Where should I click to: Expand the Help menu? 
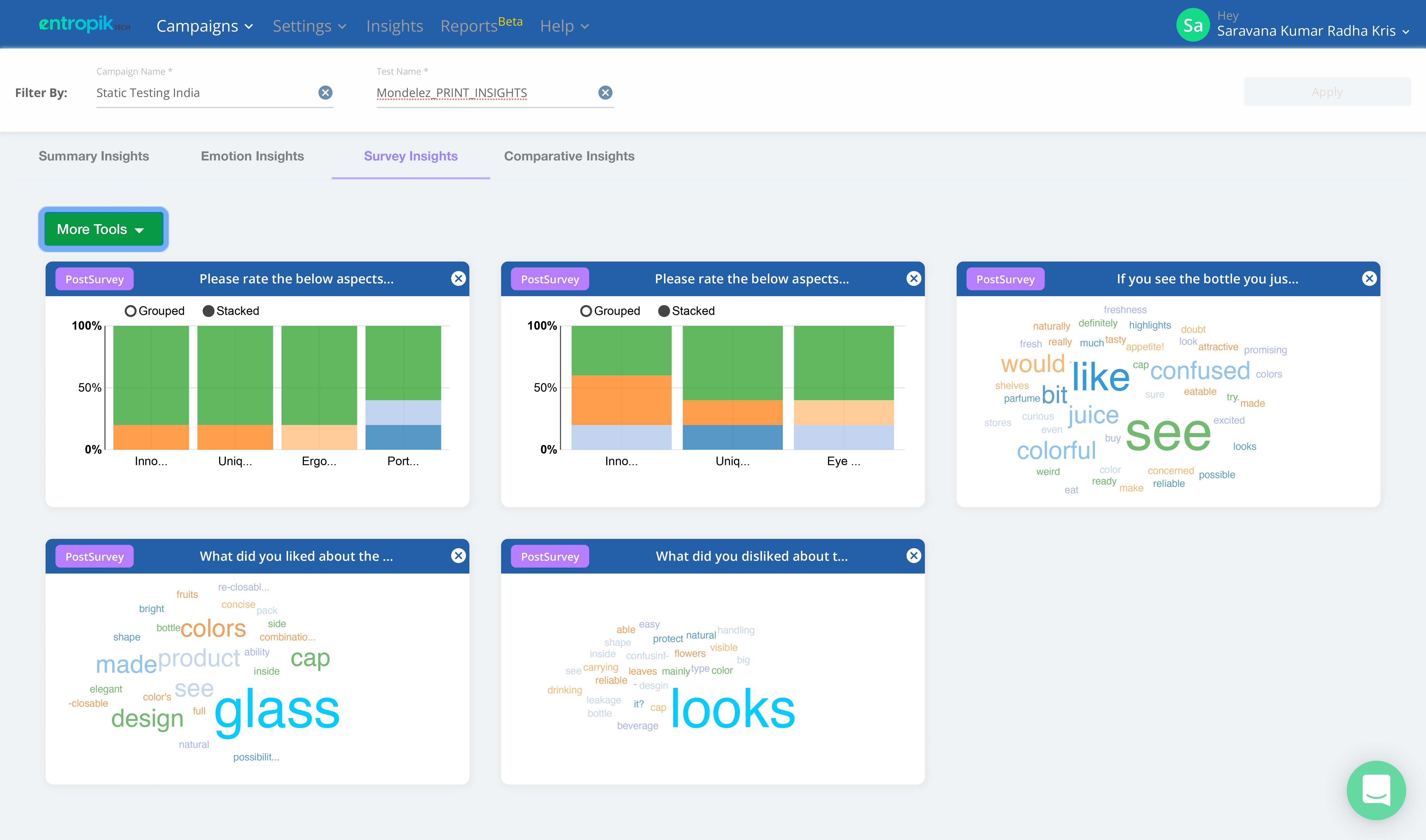pyautogui.click(x=564, y=26)
